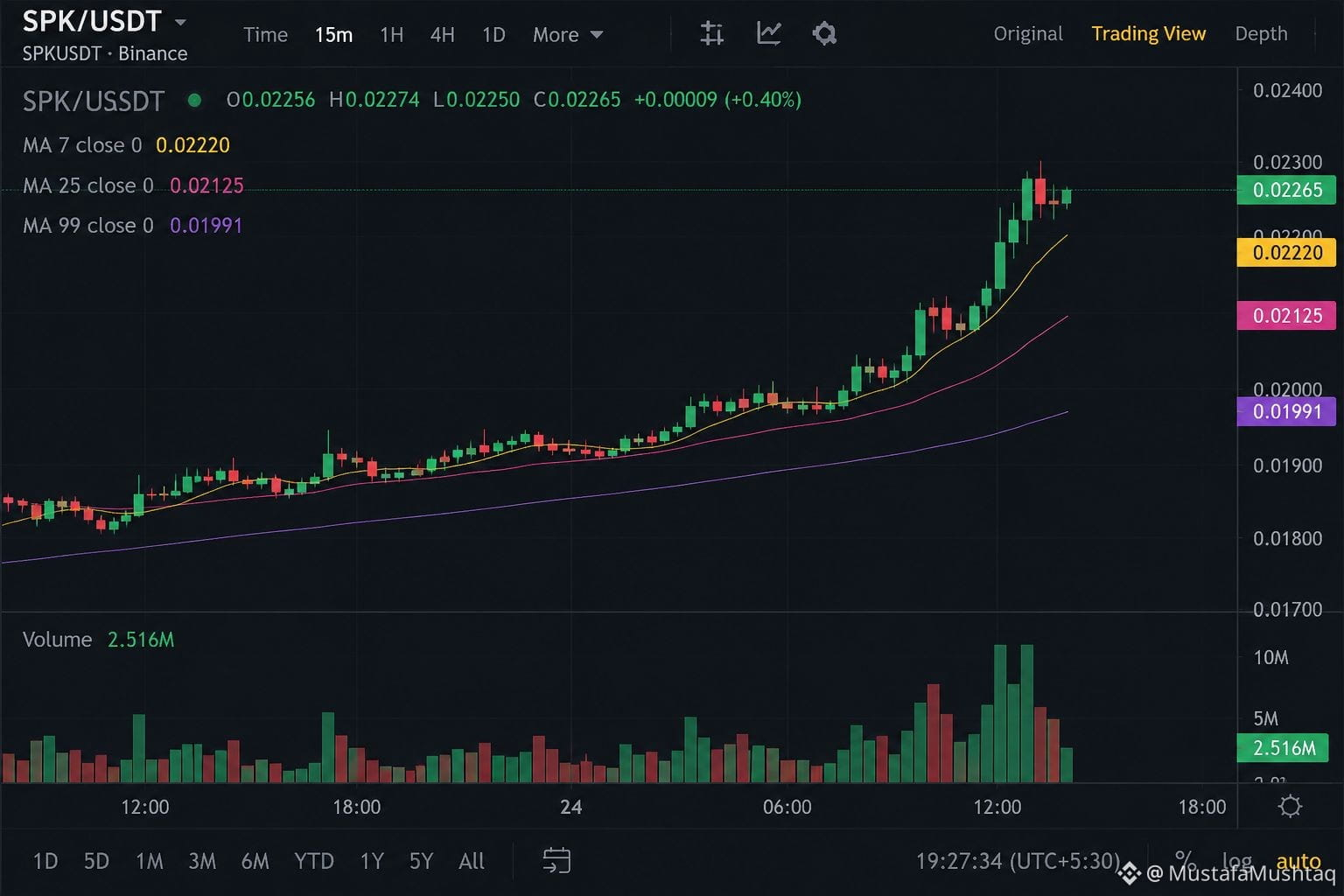Click the yellow MA7 price label 0.02220

pyautogui.click(x=1286, y=253)
